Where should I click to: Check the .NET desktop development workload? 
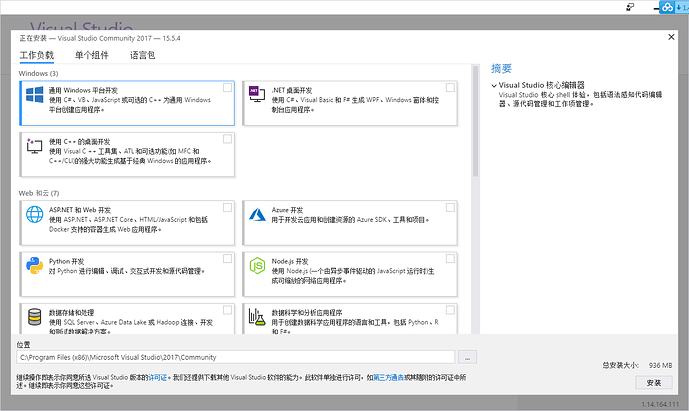[450, 87]
